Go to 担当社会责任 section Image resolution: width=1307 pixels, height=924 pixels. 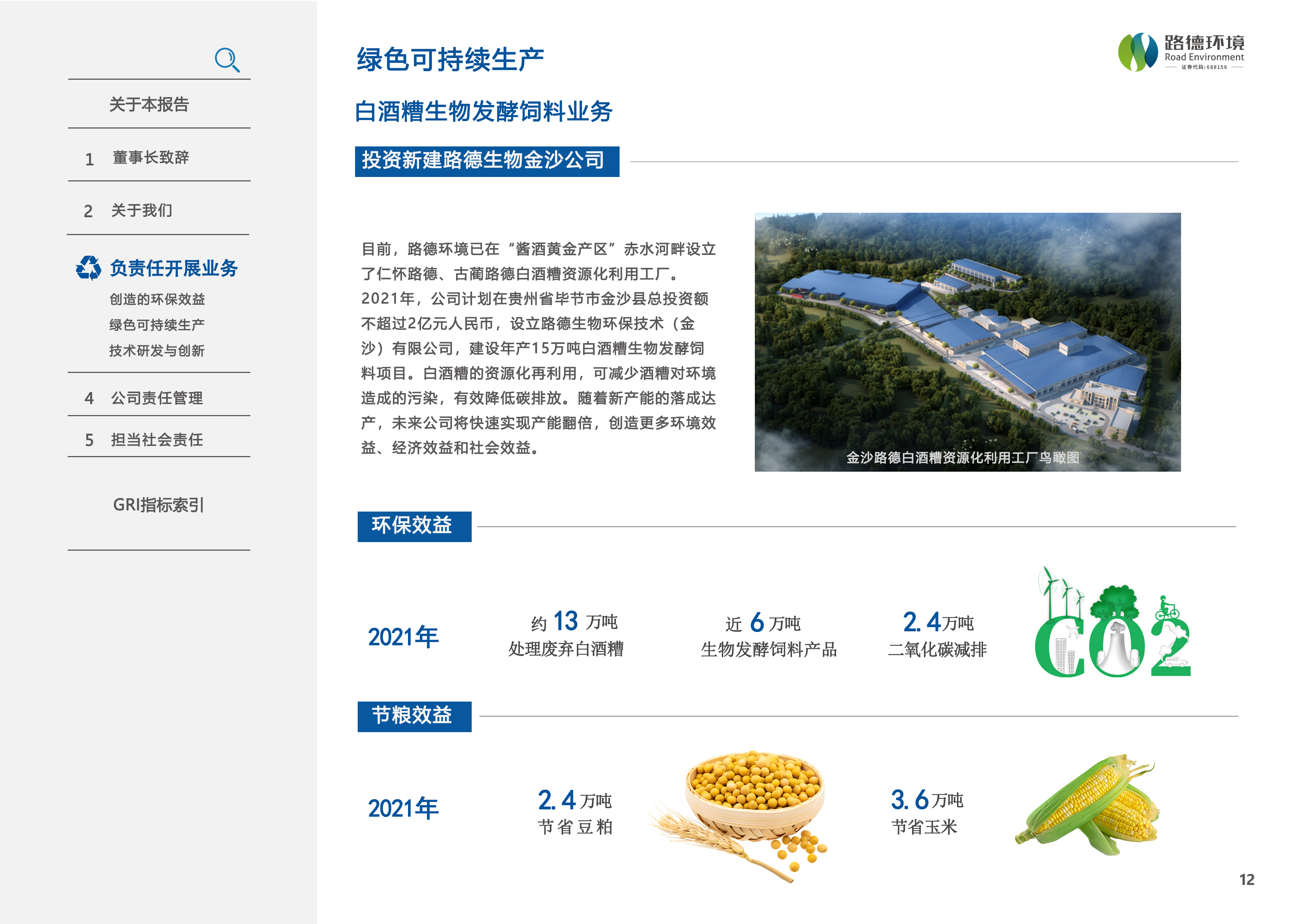tap(156, 440)
